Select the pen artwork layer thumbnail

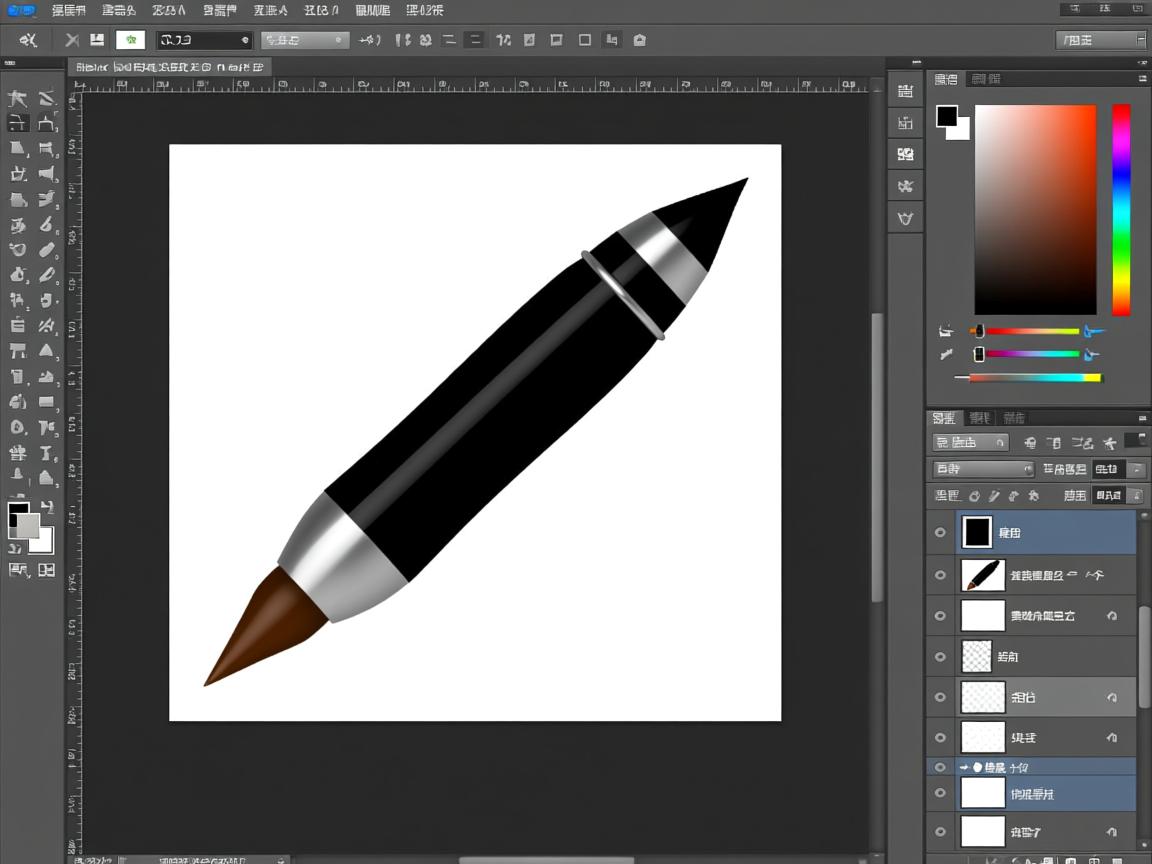tap(982, 575)
